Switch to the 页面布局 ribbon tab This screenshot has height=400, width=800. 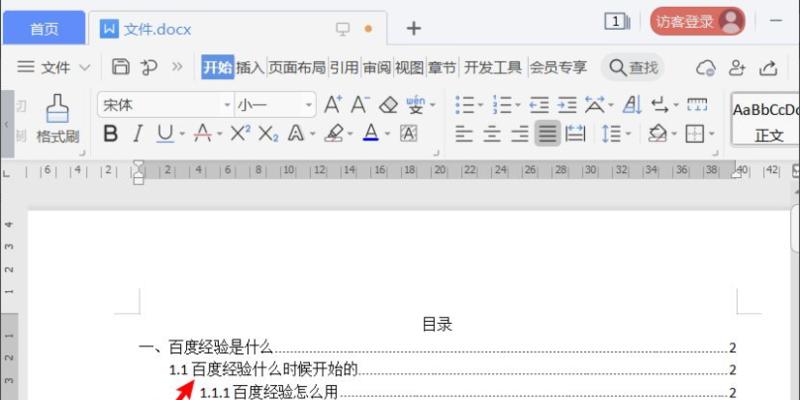pos(297,67)
